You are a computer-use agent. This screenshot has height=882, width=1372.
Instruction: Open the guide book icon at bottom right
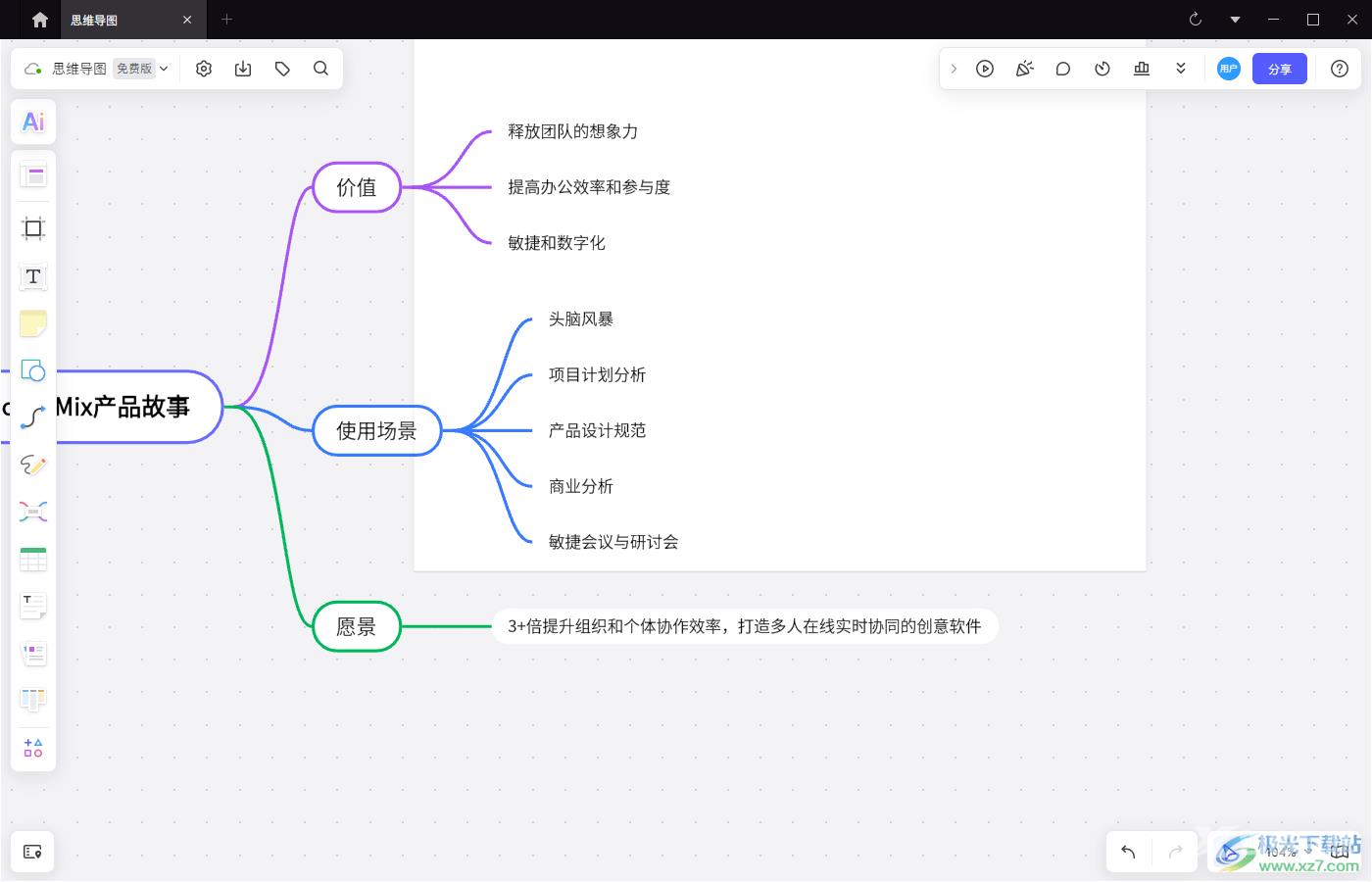[x=1340, y=852]
